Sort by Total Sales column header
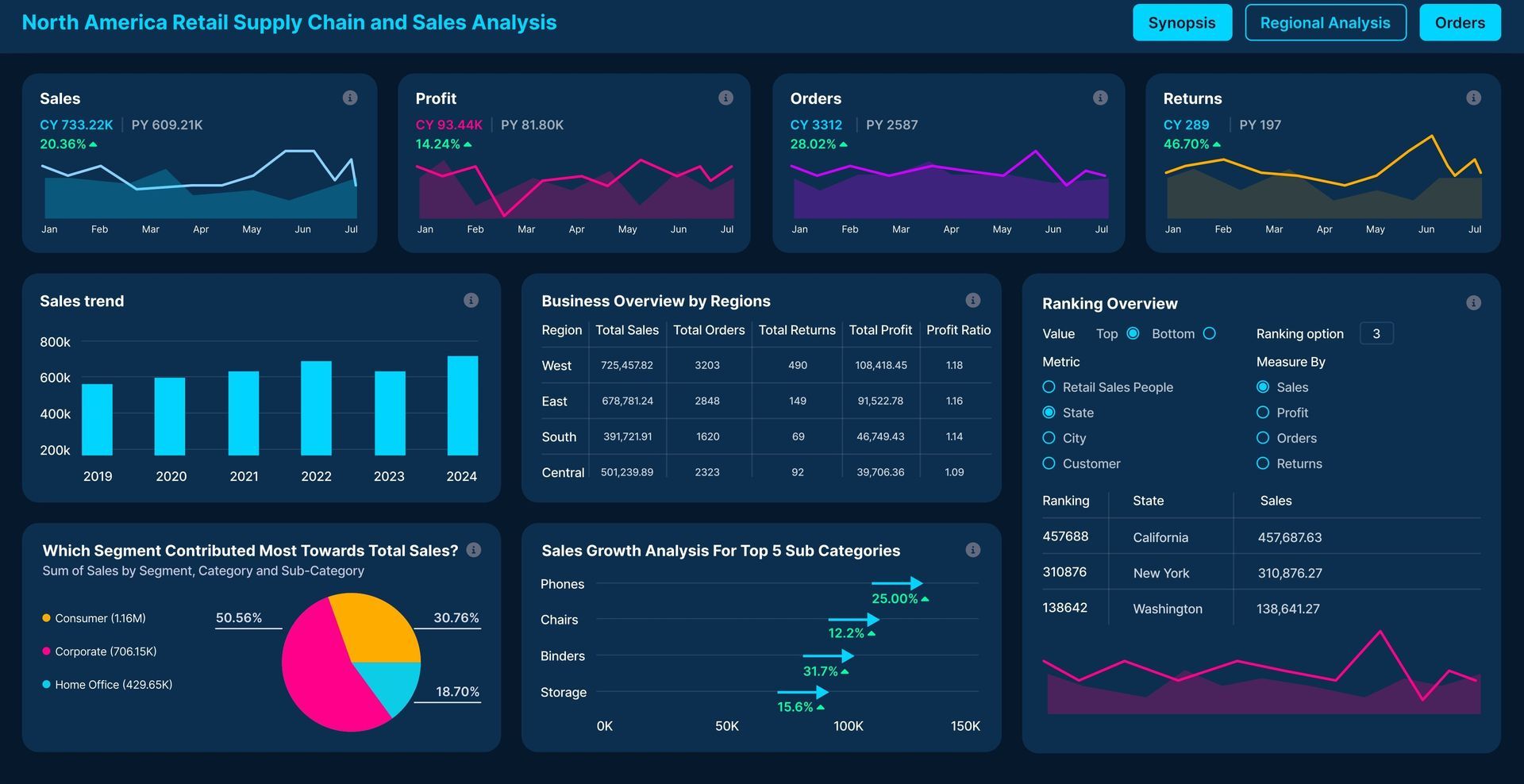The image size is (1524, 784). coord(627,330)
